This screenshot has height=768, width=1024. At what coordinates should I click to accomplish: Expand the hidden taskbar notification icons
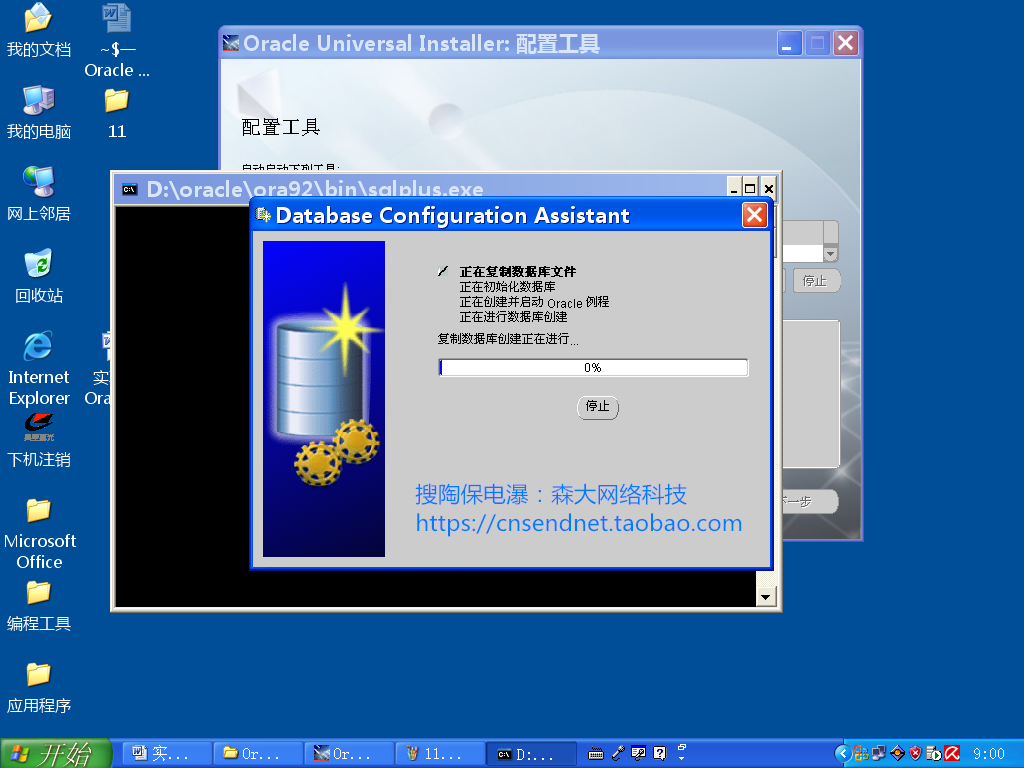843,753
